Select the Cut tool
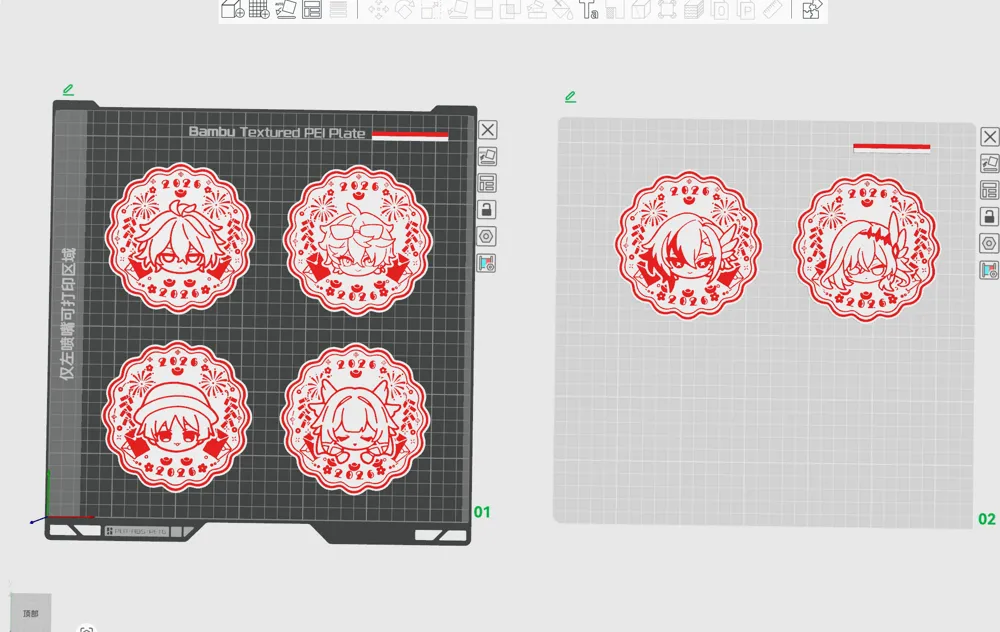This screenshot has height=632, width=1000. (x=483, y=10)
